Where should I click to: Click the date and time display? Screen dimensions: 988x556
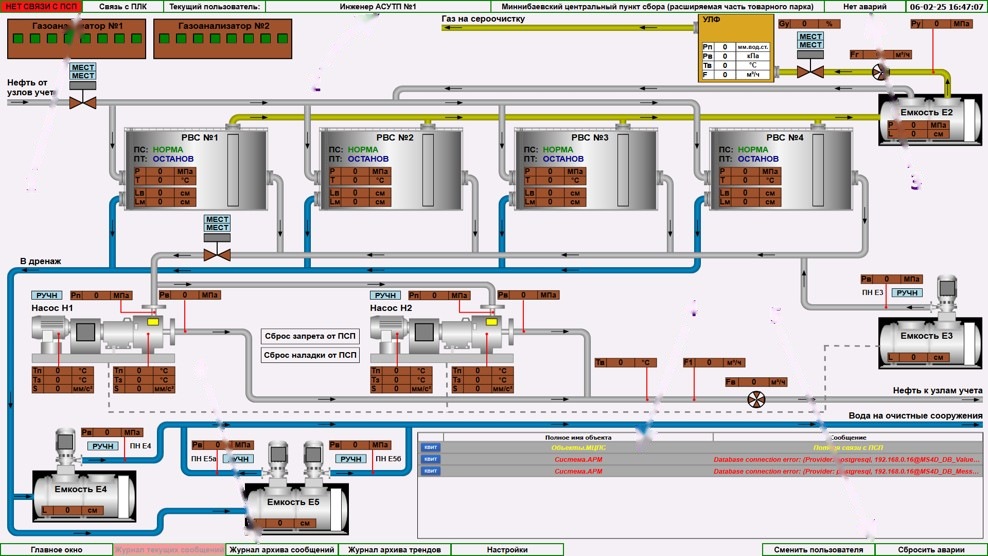coord(946,6)
